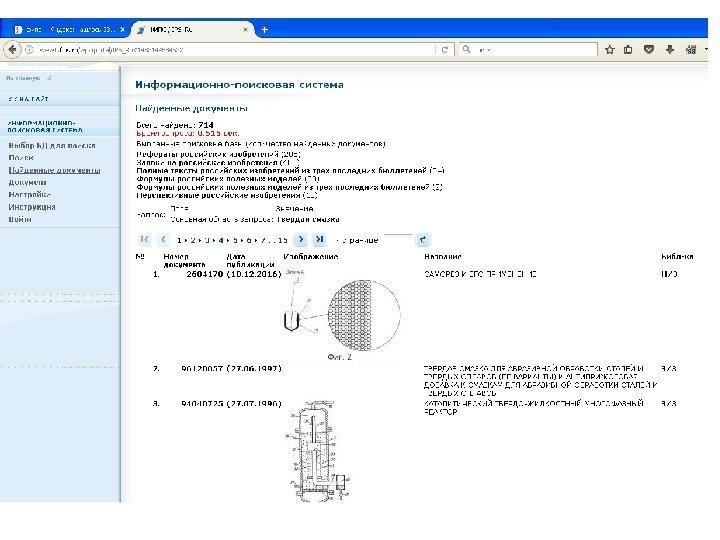The height and width of the screenshot is (540, 720).
Task: Open the bookmarks list icon next to the star
Action: click(628, 50)
